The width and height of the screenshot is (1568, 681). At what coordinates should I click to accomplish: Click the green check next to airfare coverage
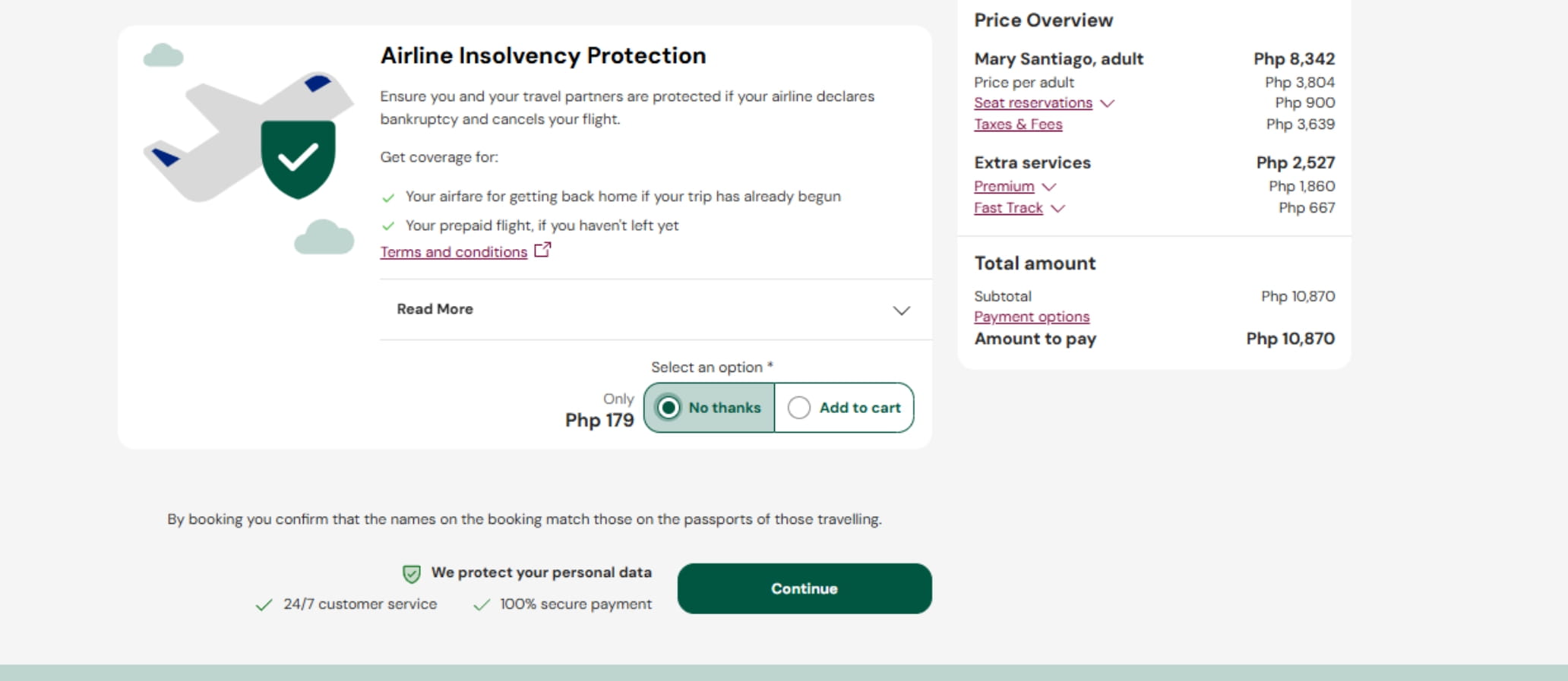[388, 198]
